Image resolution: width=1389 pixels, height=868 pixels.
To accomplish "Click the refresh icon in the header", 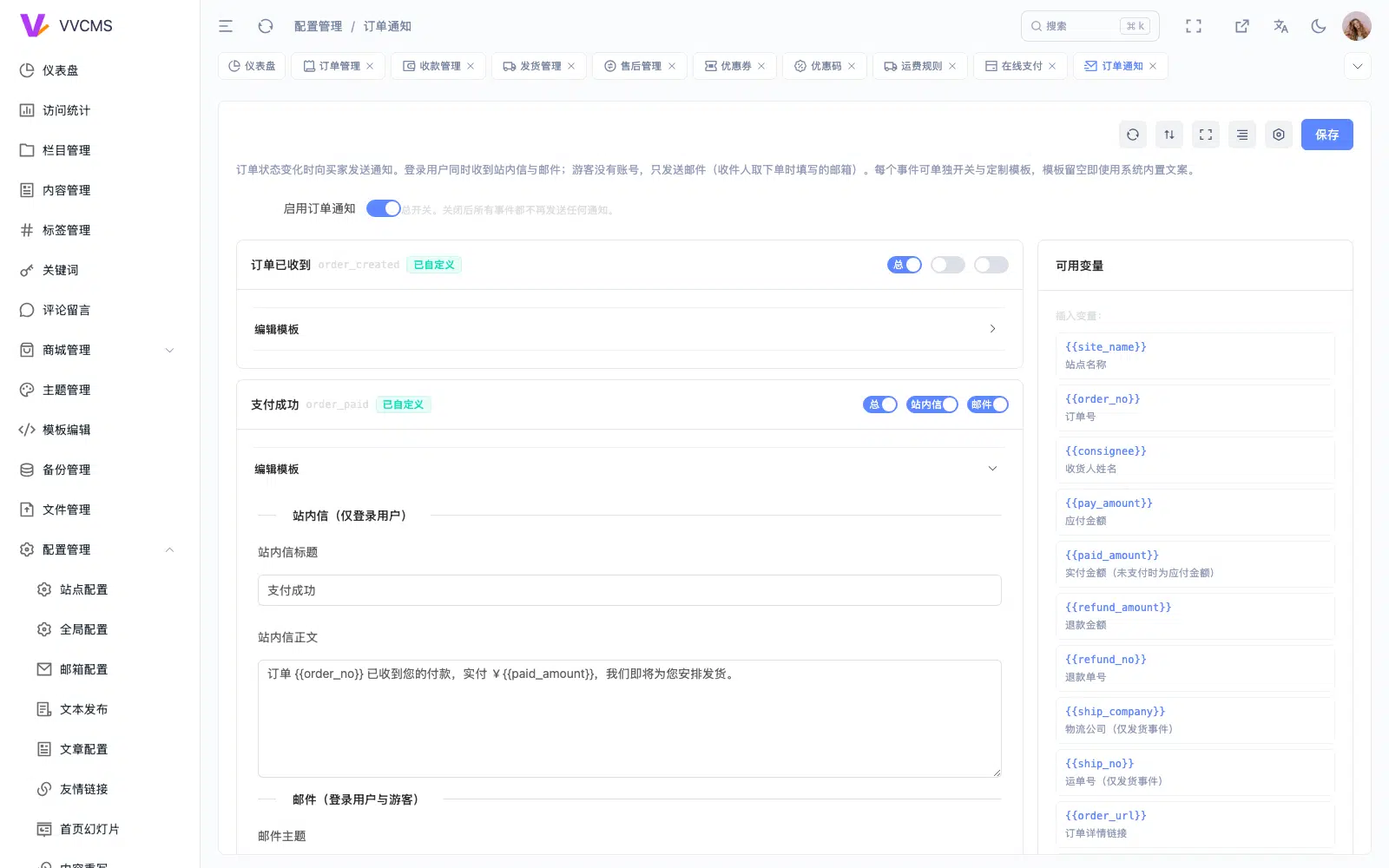I will pyautogui.click(x=266, y=26).
